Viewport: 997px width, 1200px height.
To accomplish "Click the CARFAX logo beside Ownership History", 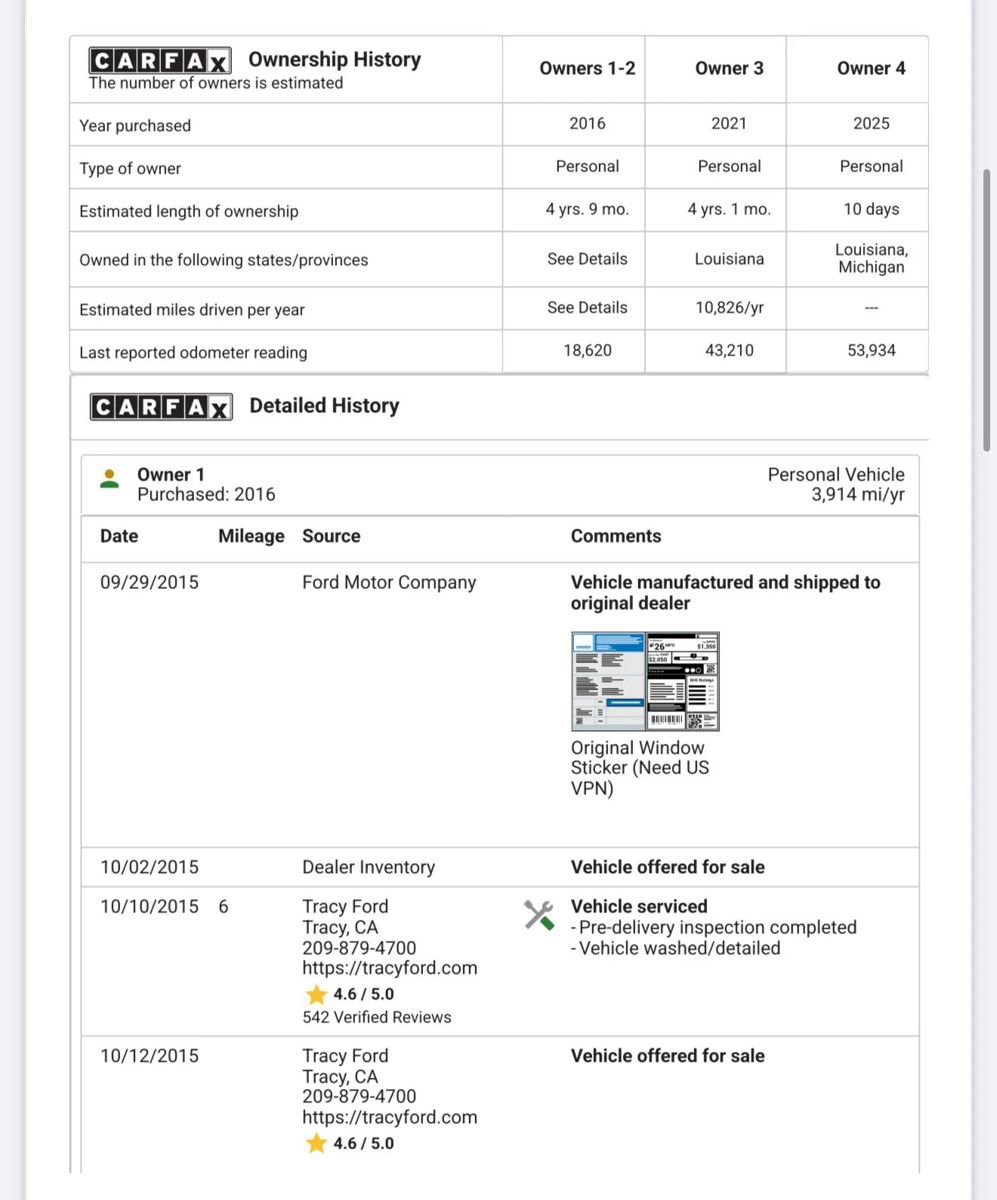I will click(160, 60).
